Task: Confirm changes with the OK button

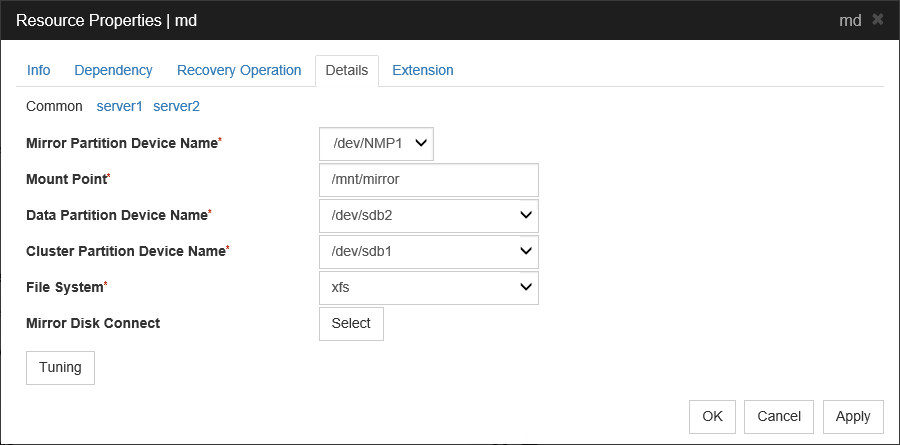Action: [x=712, y=416]
